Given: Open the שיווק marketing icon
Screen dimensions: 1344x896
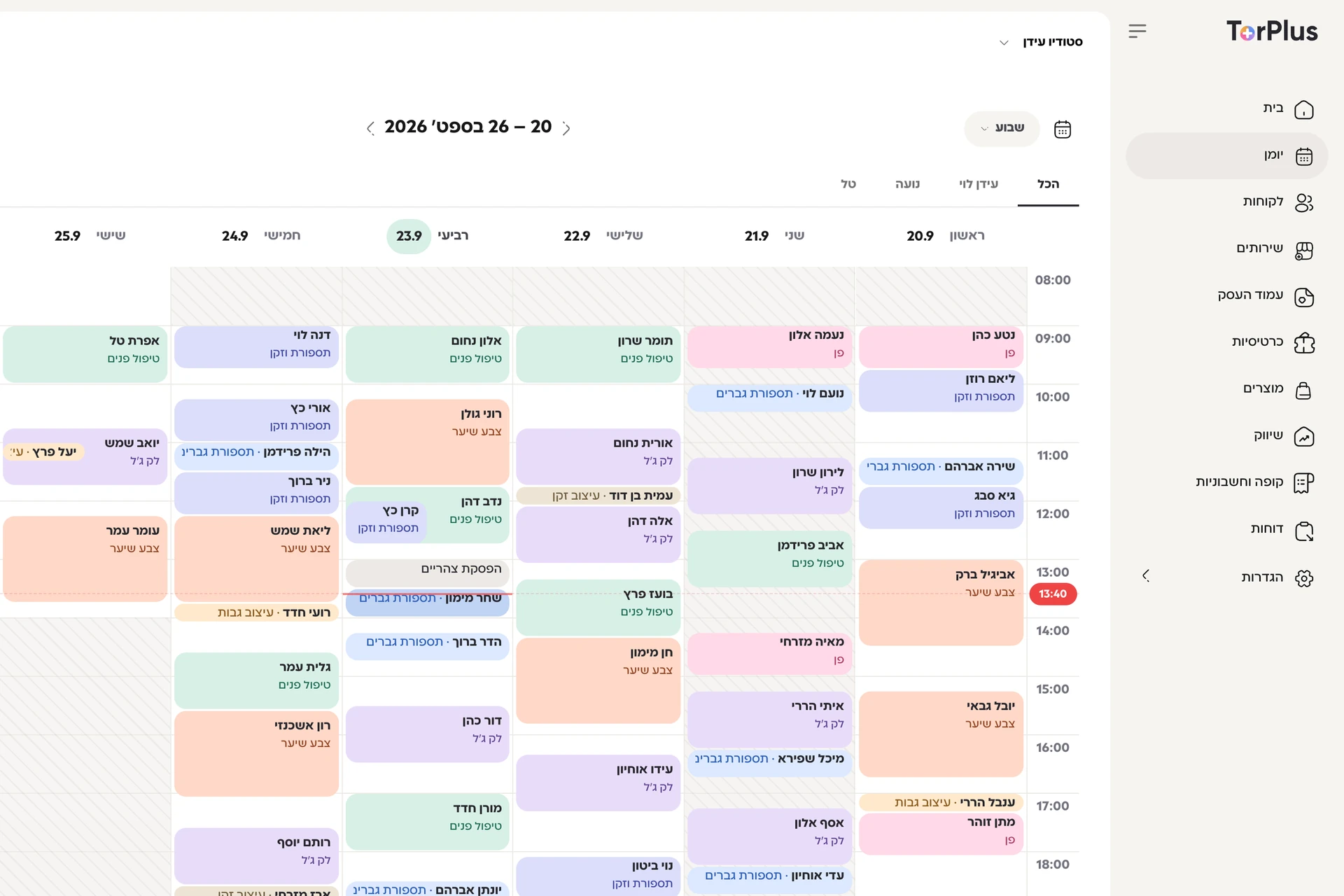Looking at the screenshot, I should 1303,437.
